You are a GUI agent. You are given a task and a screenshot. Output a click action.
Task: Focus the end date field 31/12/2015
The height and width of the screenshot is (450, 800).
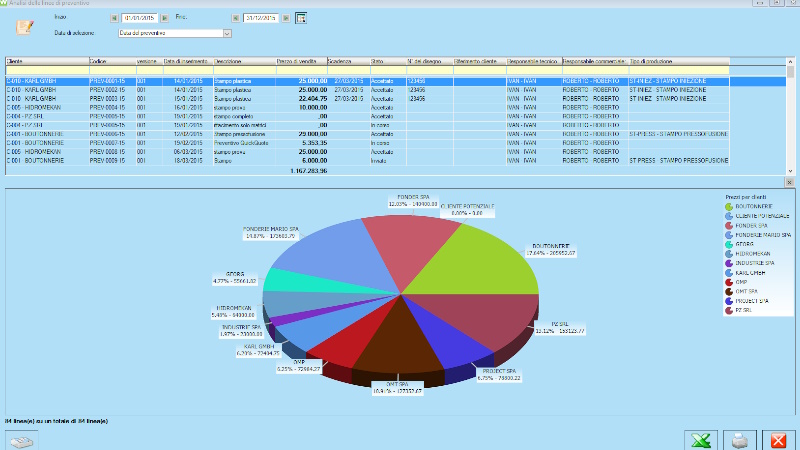[261, 18]
